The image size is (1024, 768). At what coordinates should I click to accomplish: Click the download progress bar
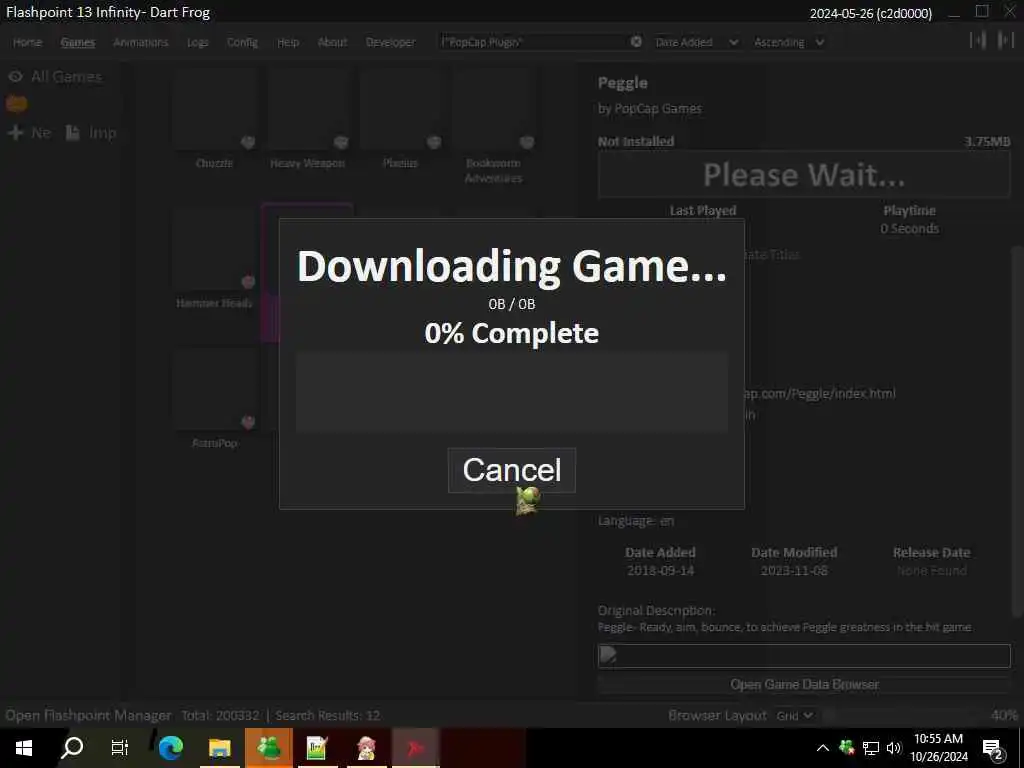[x=511, y=391]
